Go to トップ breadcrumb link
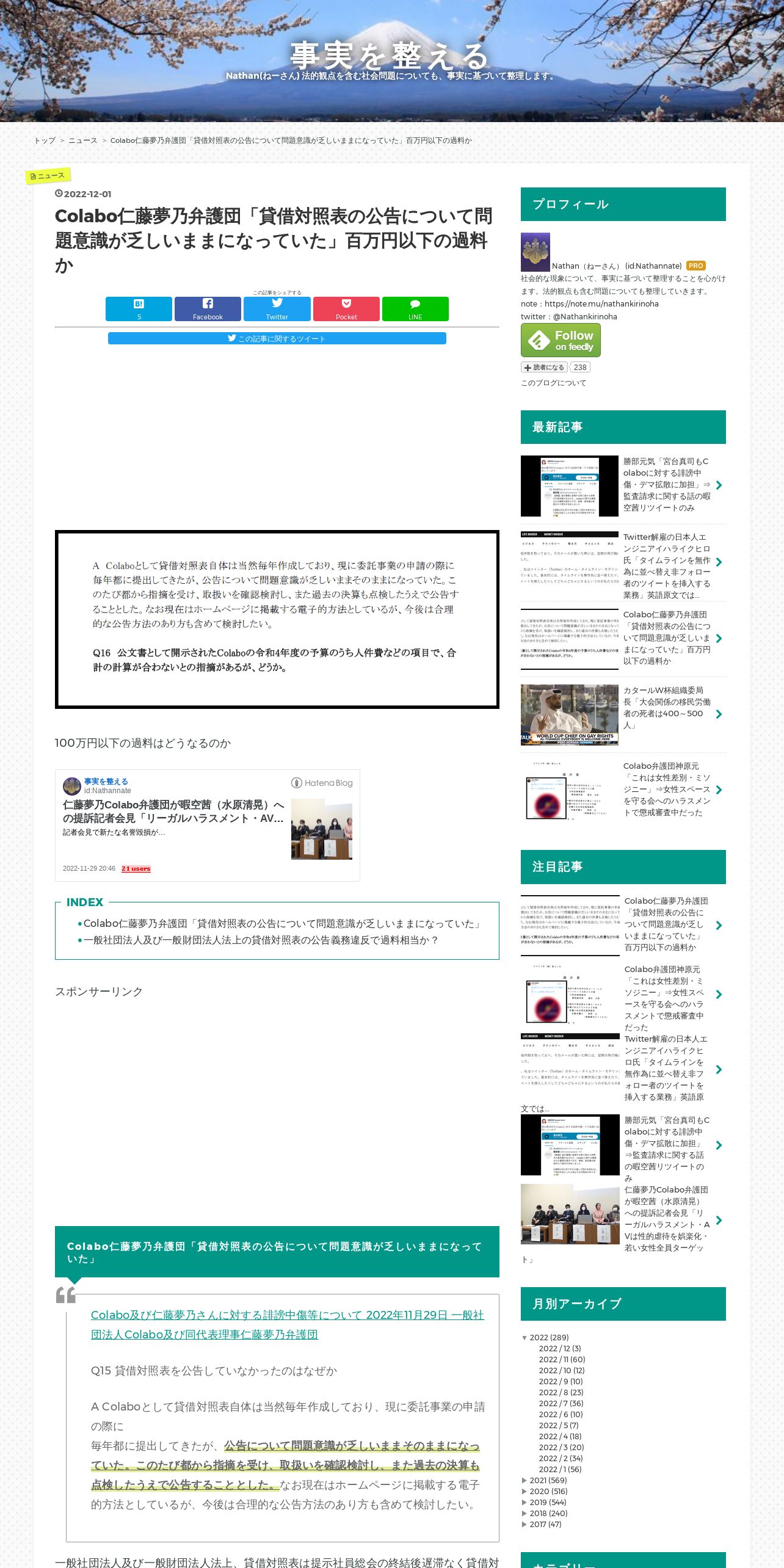Viewport: 784px width, 1568px height. 45,140
